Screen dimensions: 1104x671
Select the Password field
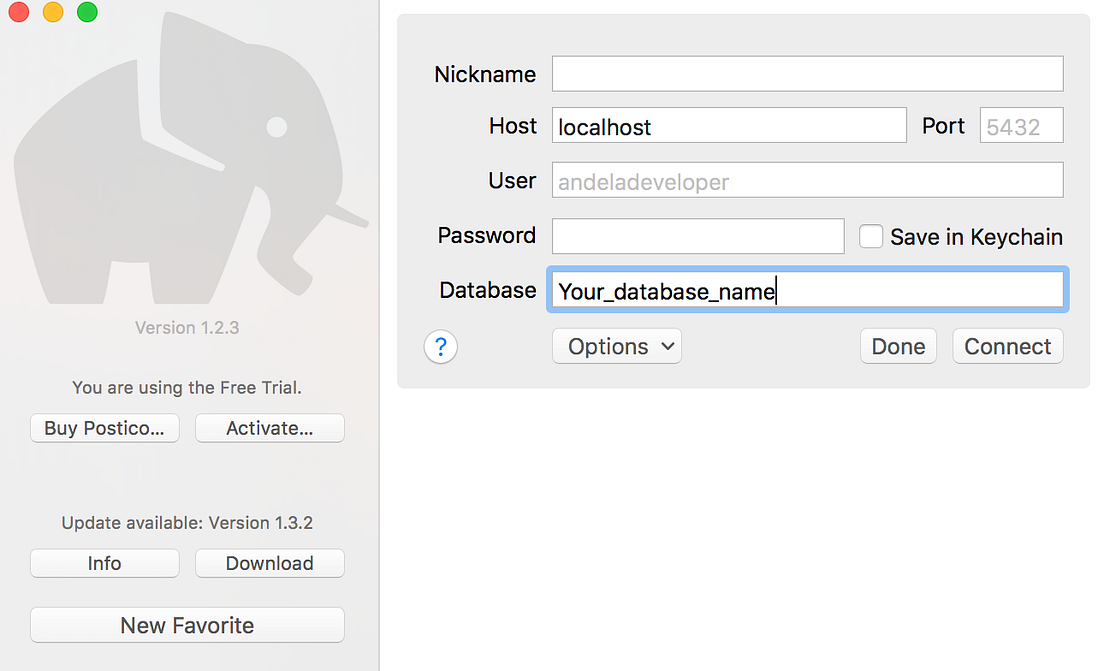pos(697,236)
